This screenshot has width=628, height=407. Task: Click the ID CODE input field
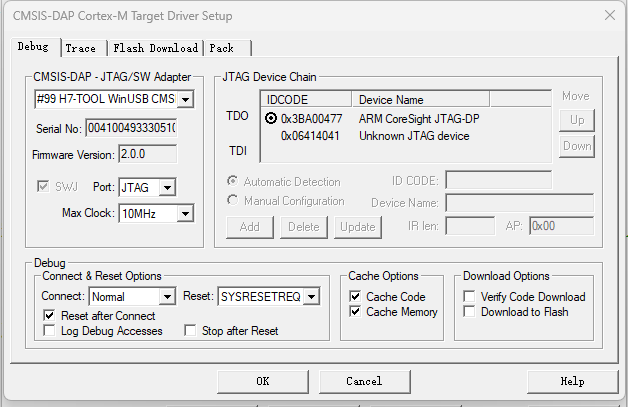(499, 180)
